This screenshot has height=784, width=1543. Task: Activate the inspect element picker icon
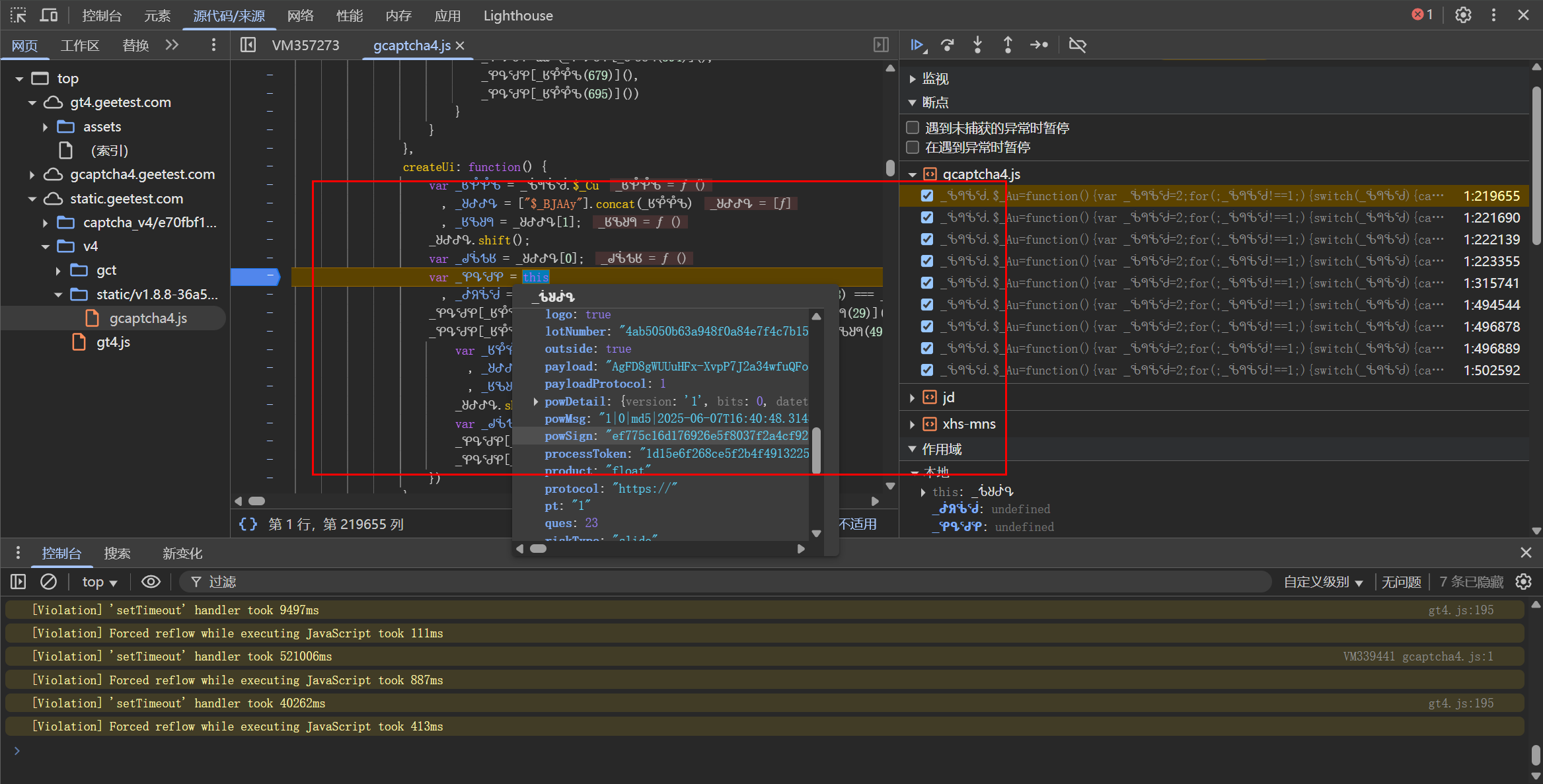pos(18,15)
